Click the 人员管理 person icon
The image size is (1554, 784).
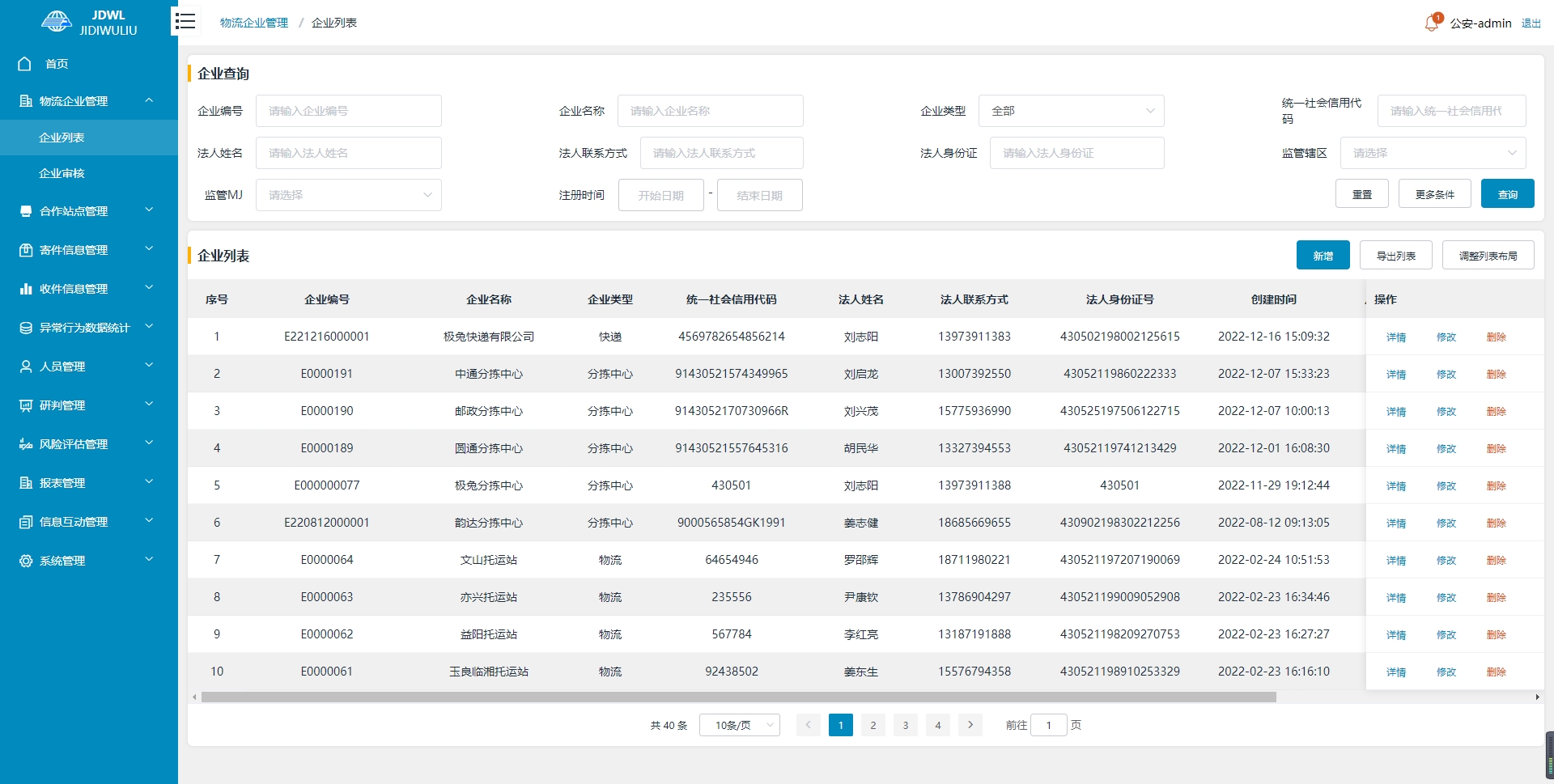coord(26,367)
